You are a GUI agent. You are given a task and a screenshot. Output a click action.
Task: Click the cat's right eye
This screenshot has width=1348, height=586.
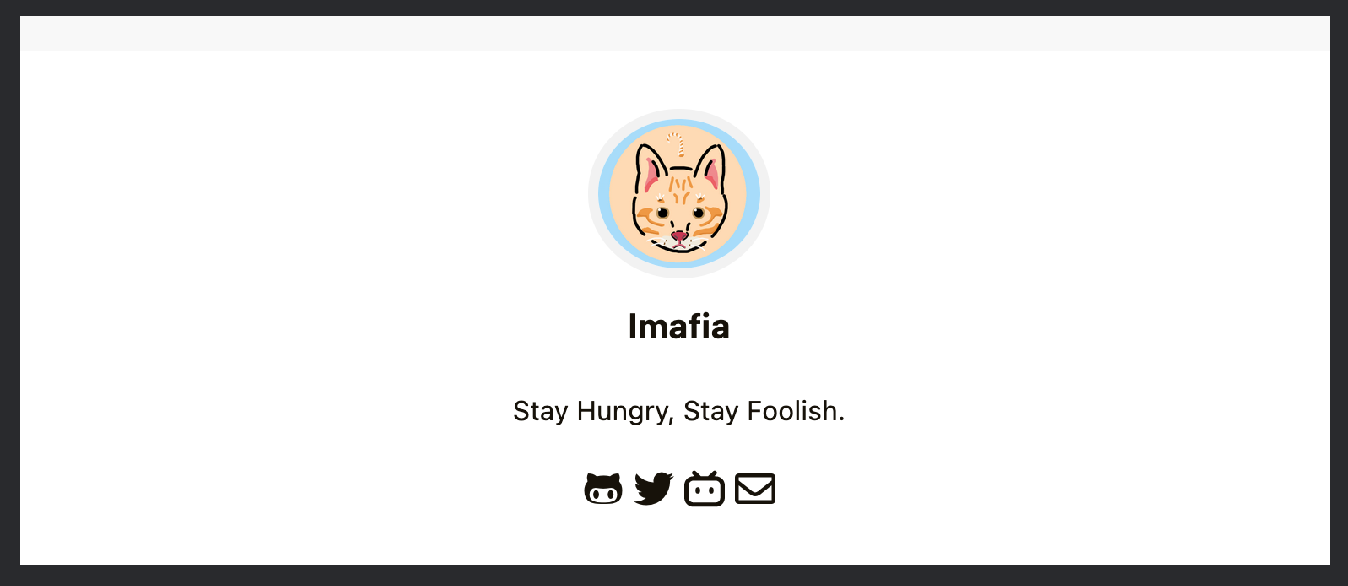(x=698, y=212)
